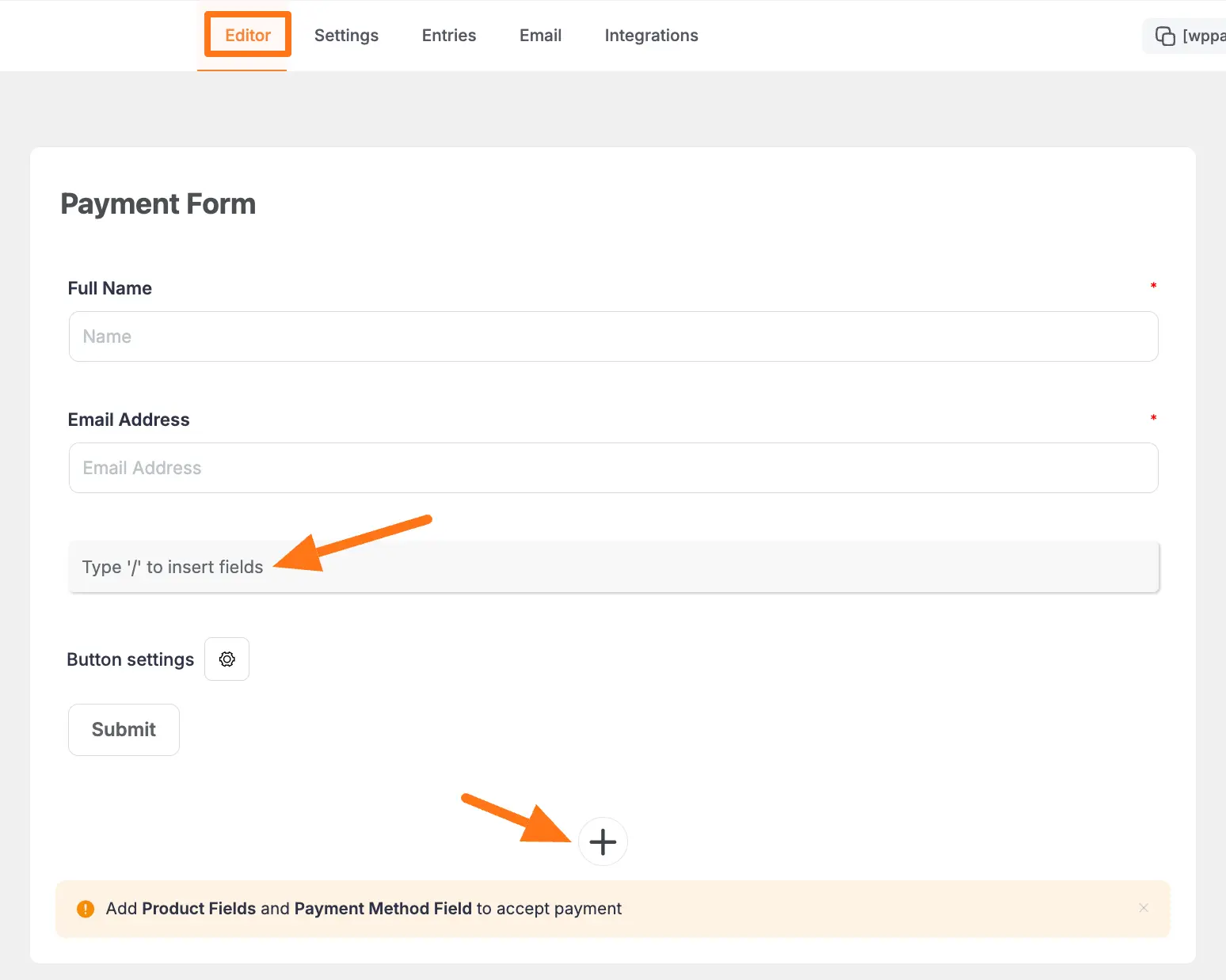This screenshot has height=980, width=1226.
Task: Click the Submit button
Action: click(x=124, y=729)
